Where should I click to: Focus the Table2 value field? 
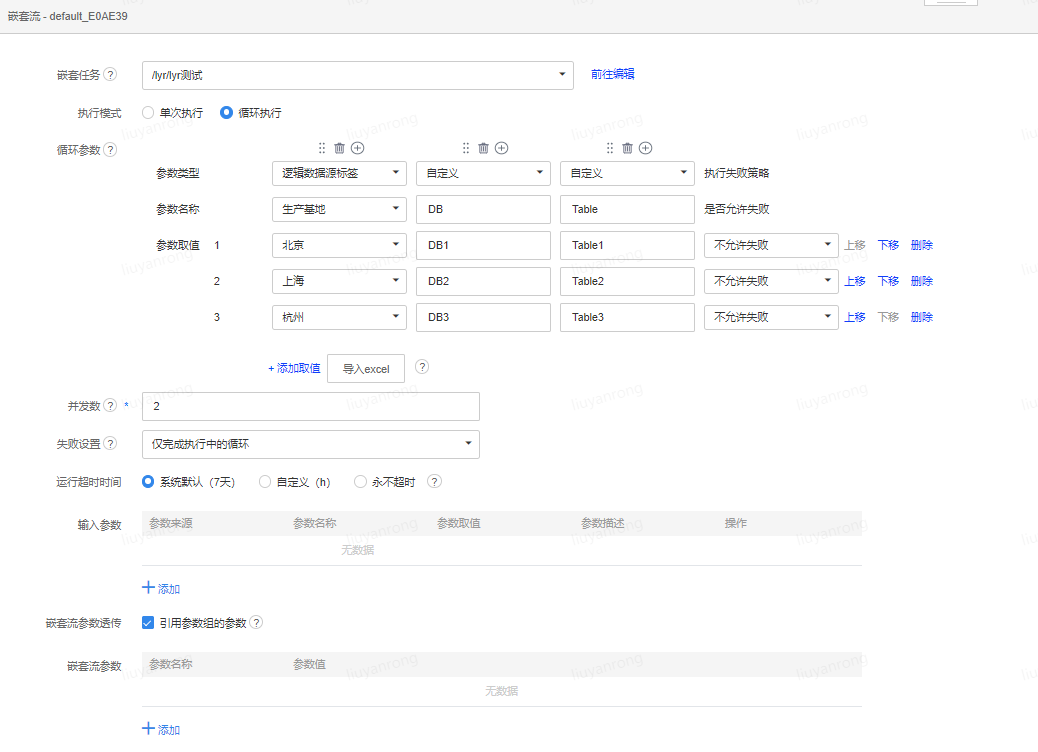click(x=627, y=281)
